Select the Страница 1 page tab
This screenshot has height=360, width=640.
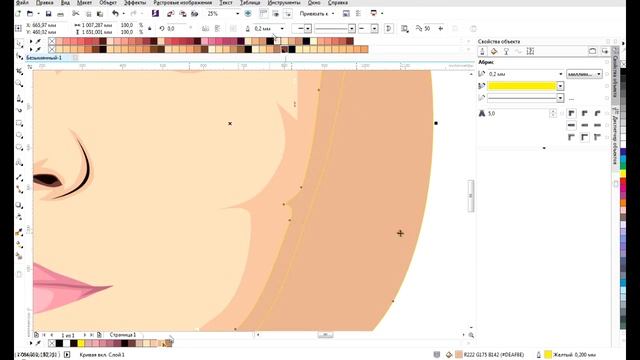coord(122,335)
